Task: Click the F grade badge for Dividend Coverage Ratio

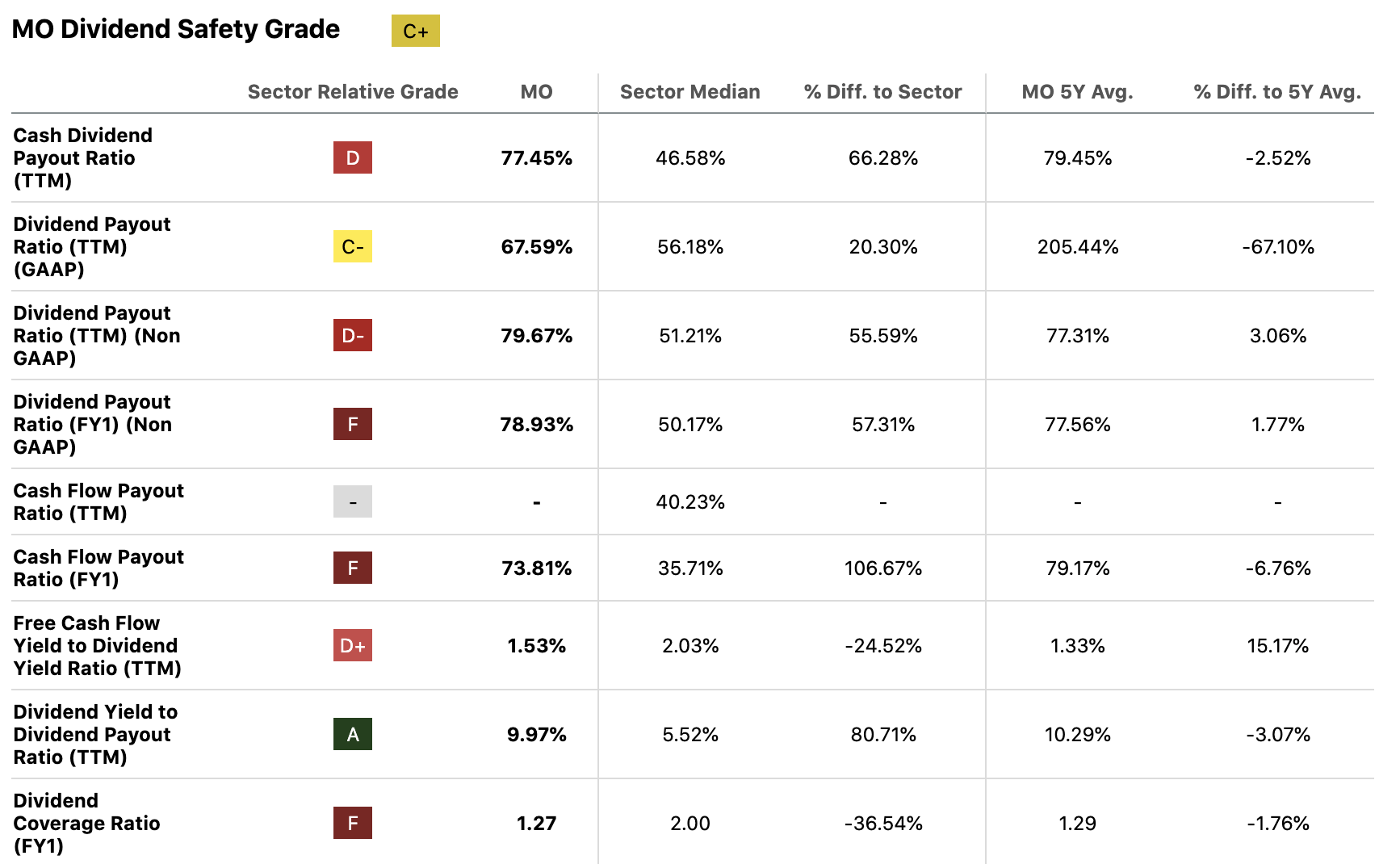Action: point(352,823)
